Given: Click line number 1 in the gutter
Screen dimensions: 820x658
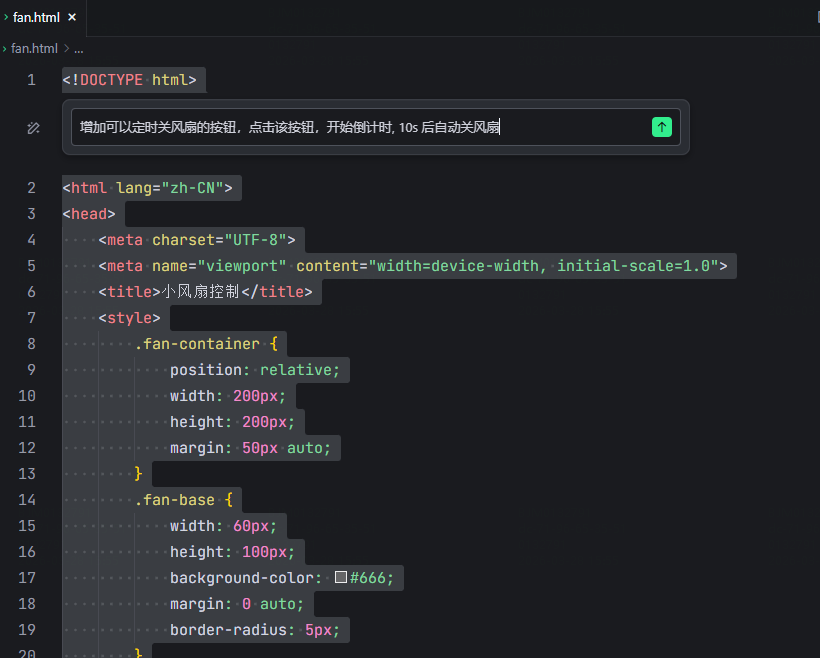Looking at the screenshot, I should [31, 80].
